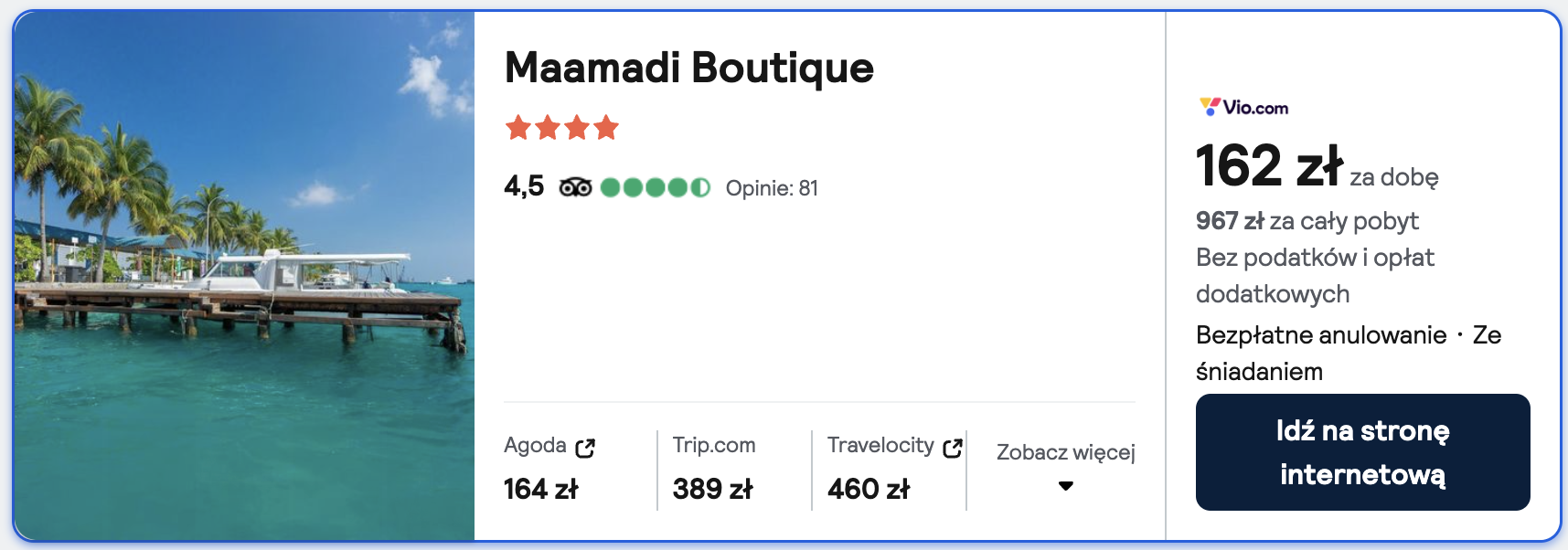Click the Travelocity external link icon

pos(952,448)
